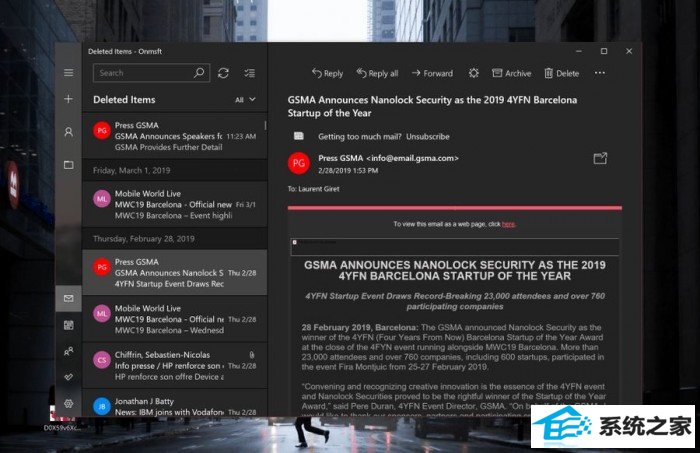The height and width of the screenshot is (453, 700).
Task: Click the attachment paperclip on Chiffrin message
Action: coord(252,354)
